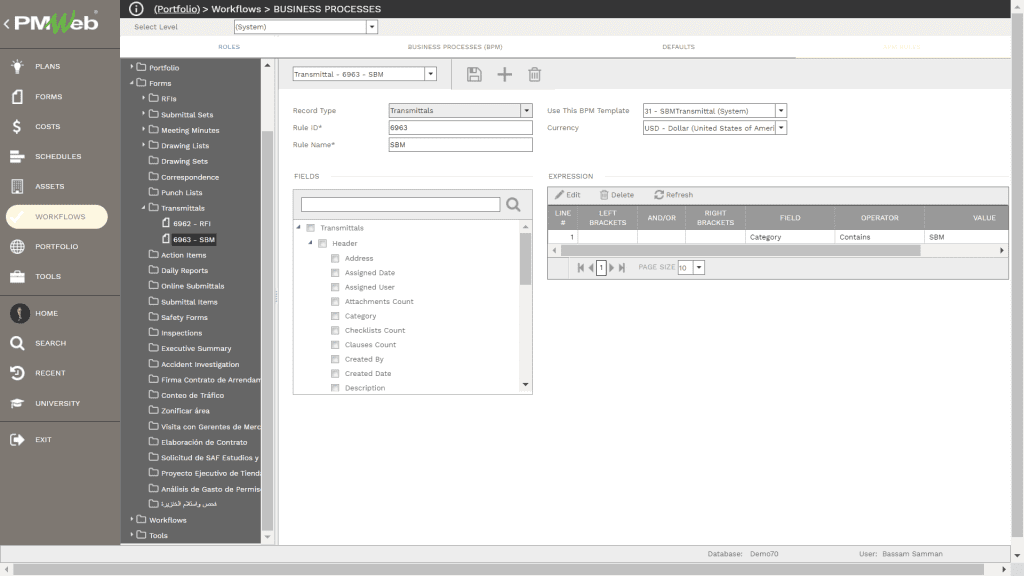The width and height of the screenshot is (1024, 576).
Task: Click the Field column header
Action: 790,217
